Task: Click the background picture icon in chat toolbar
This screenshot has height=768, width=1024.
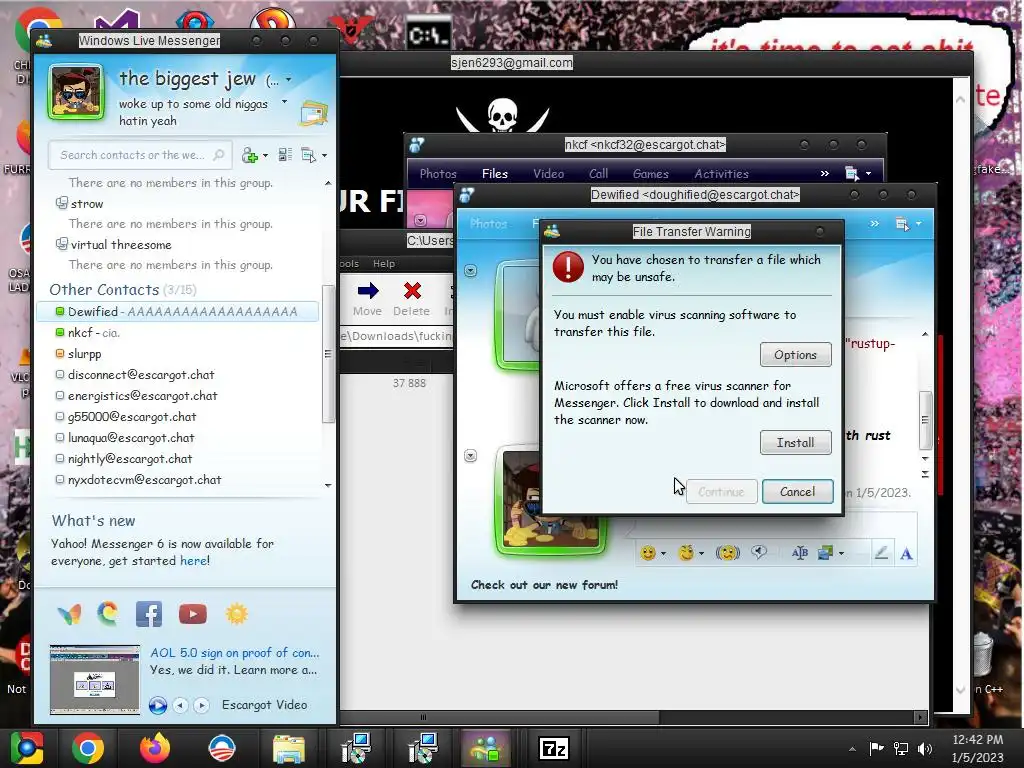Action: (825, 553)
